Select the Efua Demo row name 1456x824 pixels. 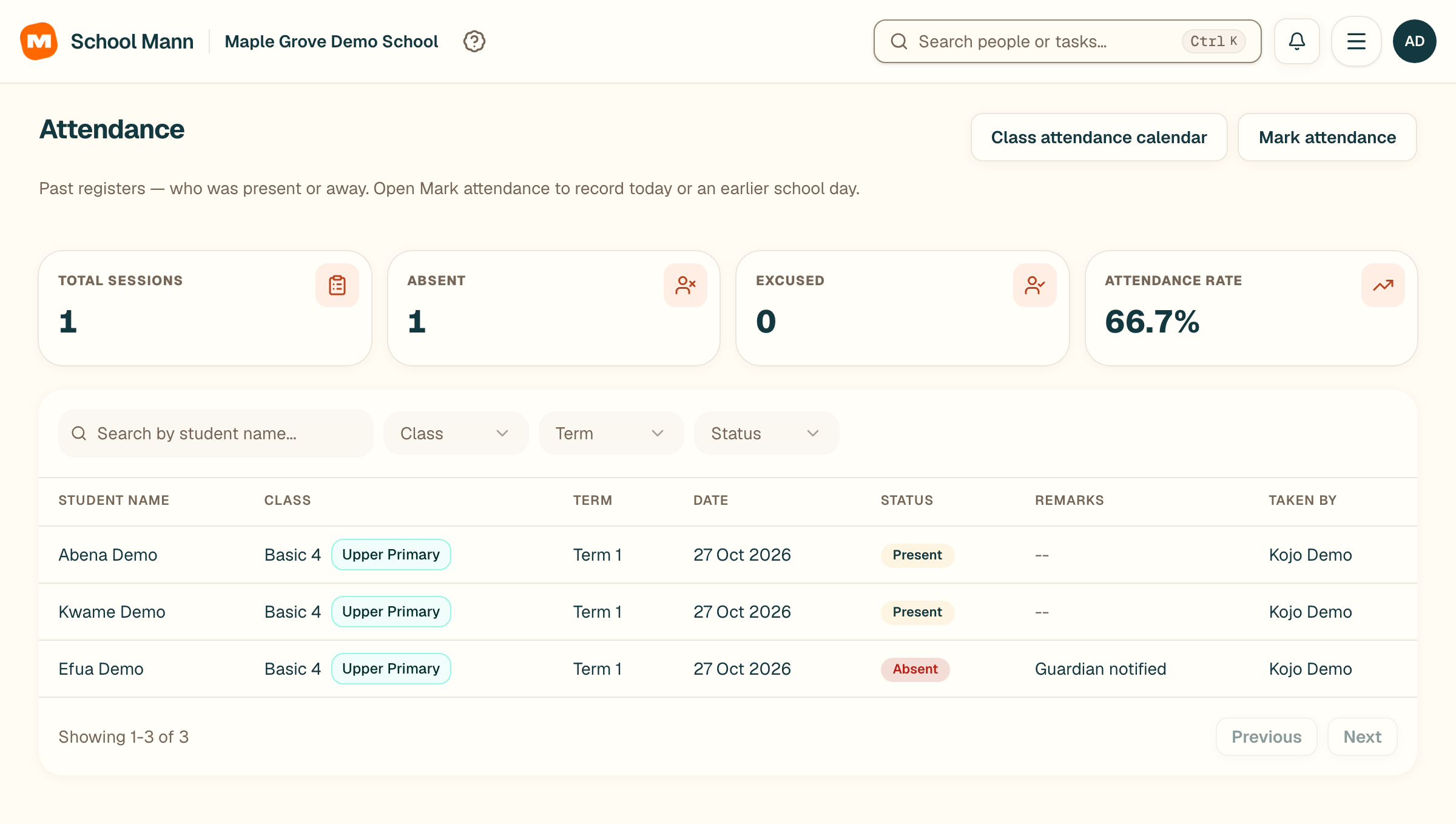[101, 669]
